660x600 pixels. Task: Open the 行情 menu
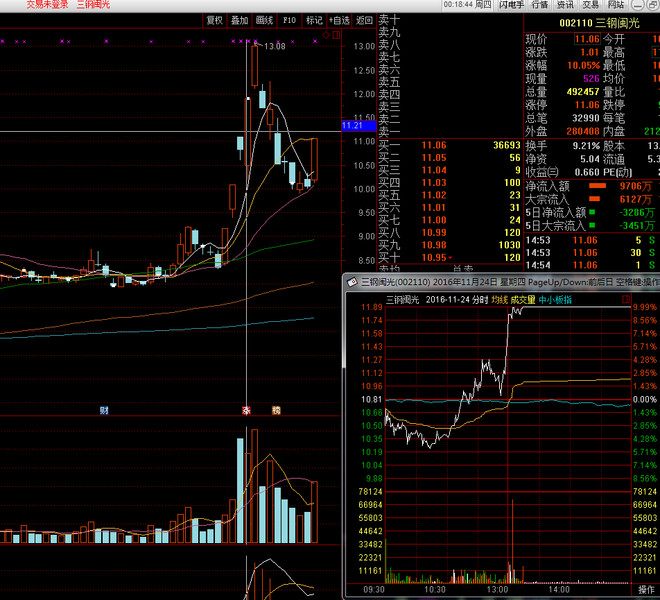[540, 5]
